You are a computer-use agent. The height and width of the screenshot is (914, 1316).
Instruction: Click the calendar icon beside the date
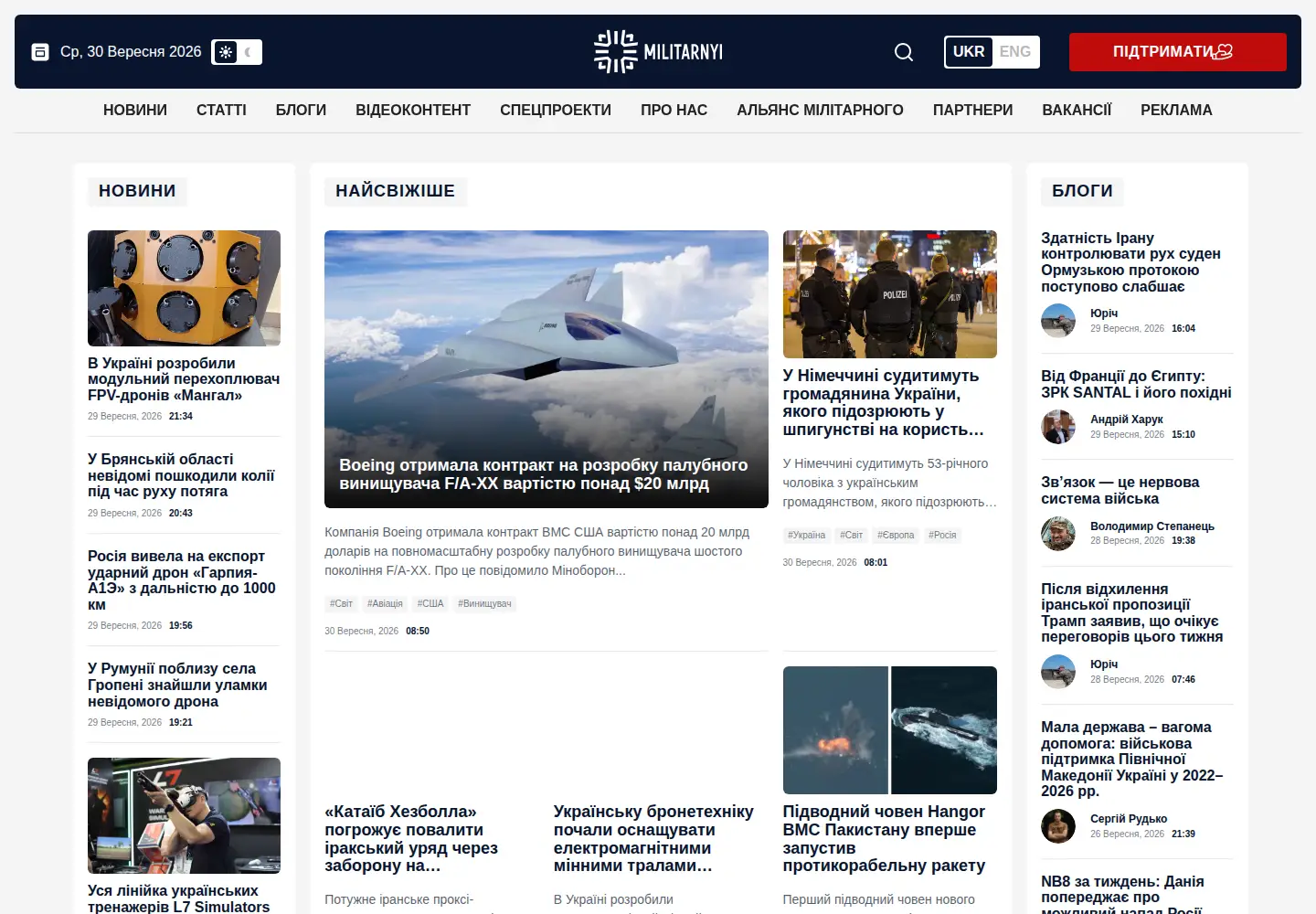(x=40, y=52)
